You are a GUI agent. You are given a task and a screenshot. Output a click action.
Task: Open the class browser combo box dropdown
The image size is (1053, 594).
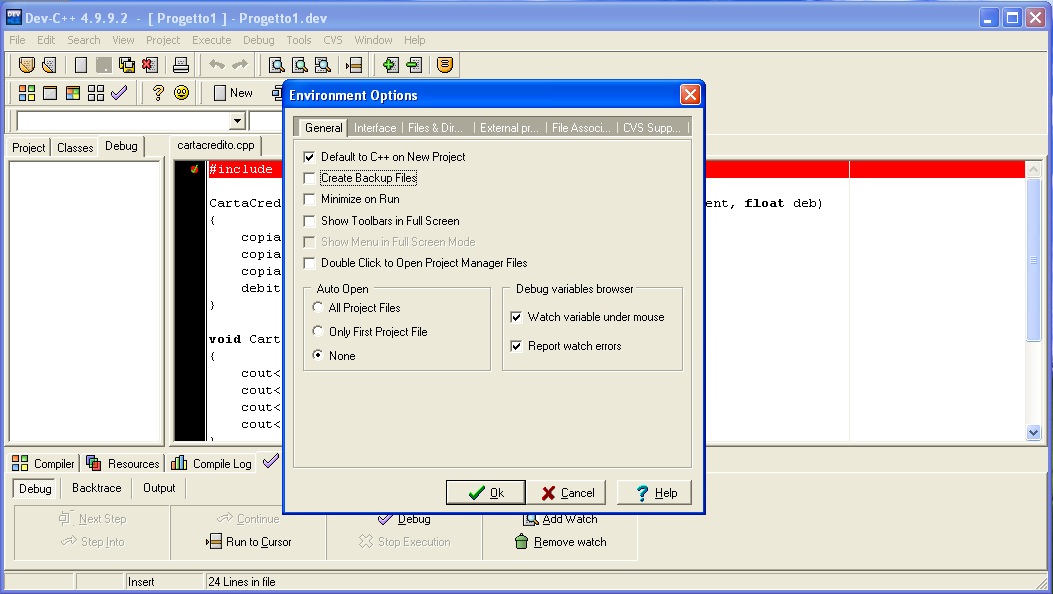tap(237, 121)
